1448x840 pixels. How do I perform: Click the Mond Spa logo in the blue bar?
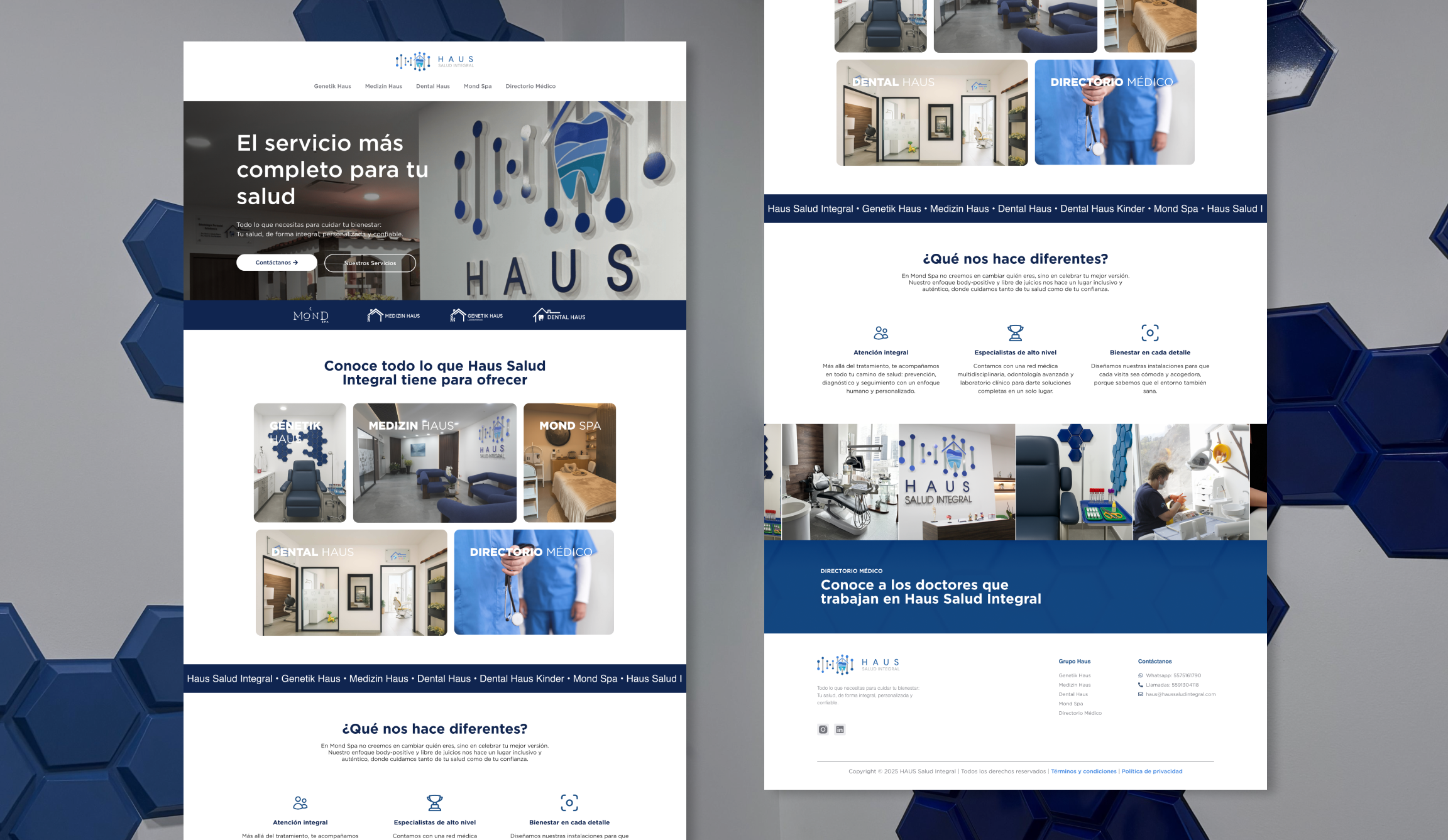point(311,315)
